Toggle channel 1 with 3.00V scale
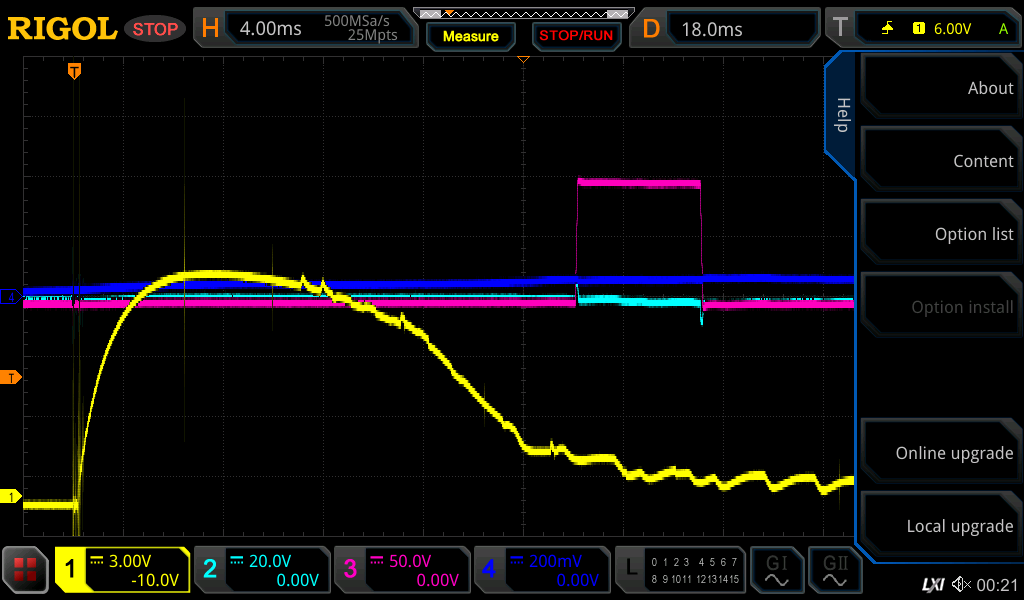1024x600 pixels. pos(122,570)
